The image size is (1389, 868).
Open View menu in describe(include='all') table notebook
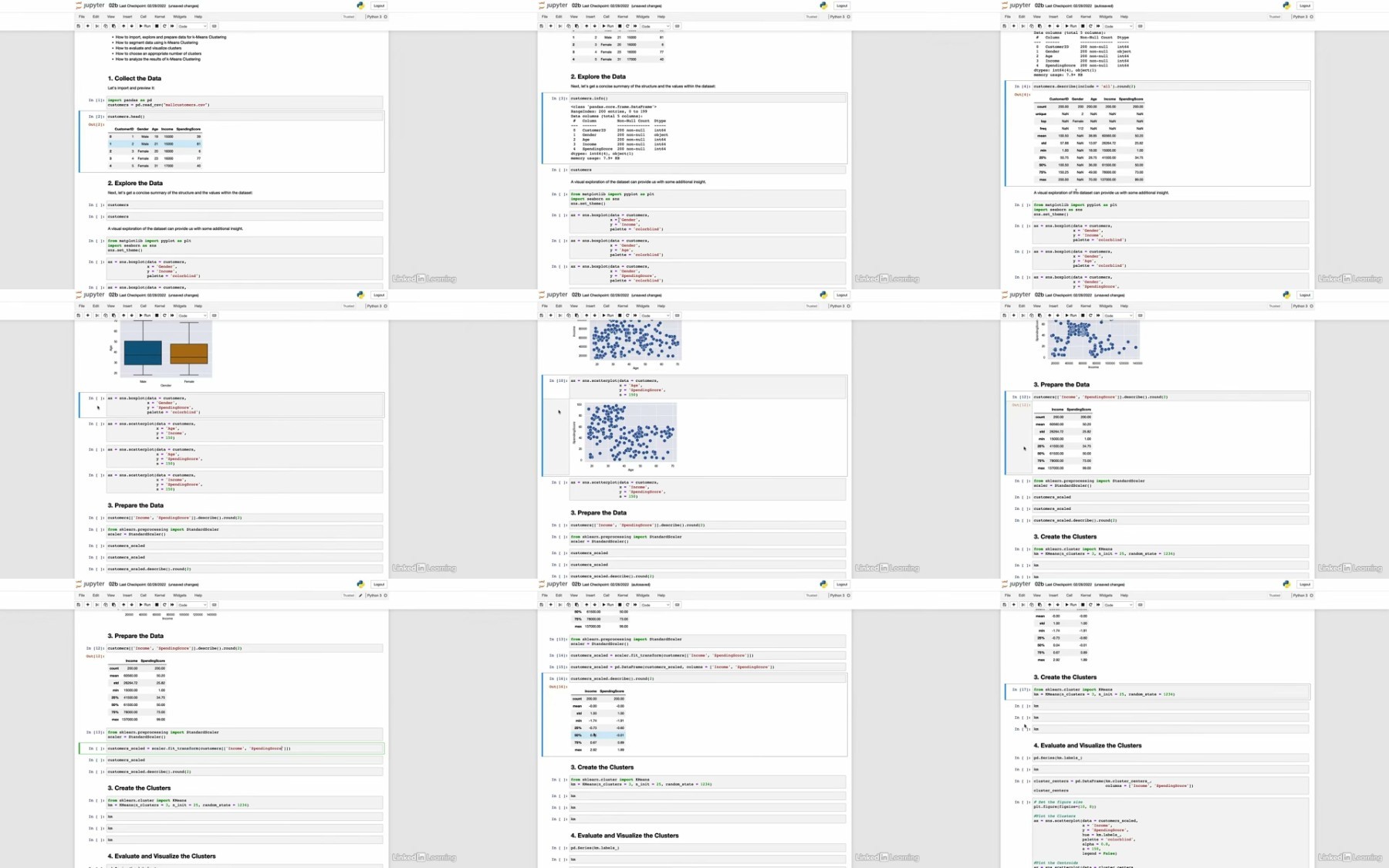click(1037, 16)
